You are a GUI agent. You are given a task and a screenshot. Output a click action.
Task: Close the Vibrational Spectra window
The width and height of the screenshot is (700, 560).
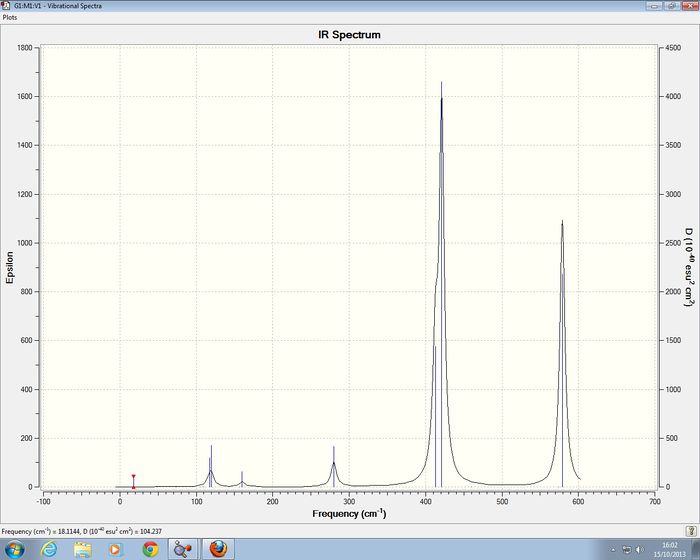pyautogui.click(x=689, y=6)
